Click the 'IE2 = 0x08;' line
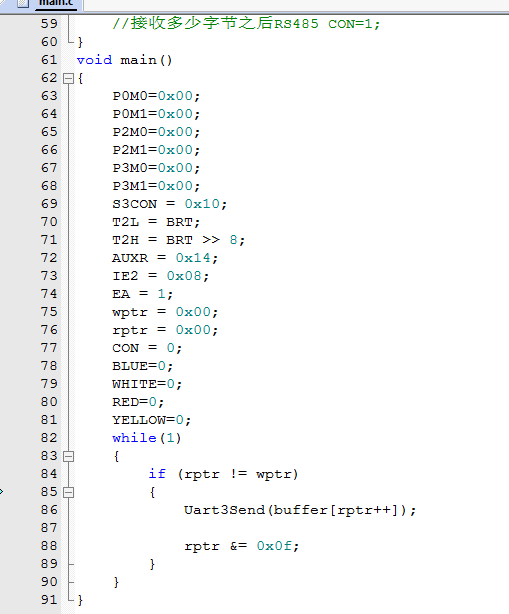The width and height of the screenshot is (509, 614). (161, 276)
